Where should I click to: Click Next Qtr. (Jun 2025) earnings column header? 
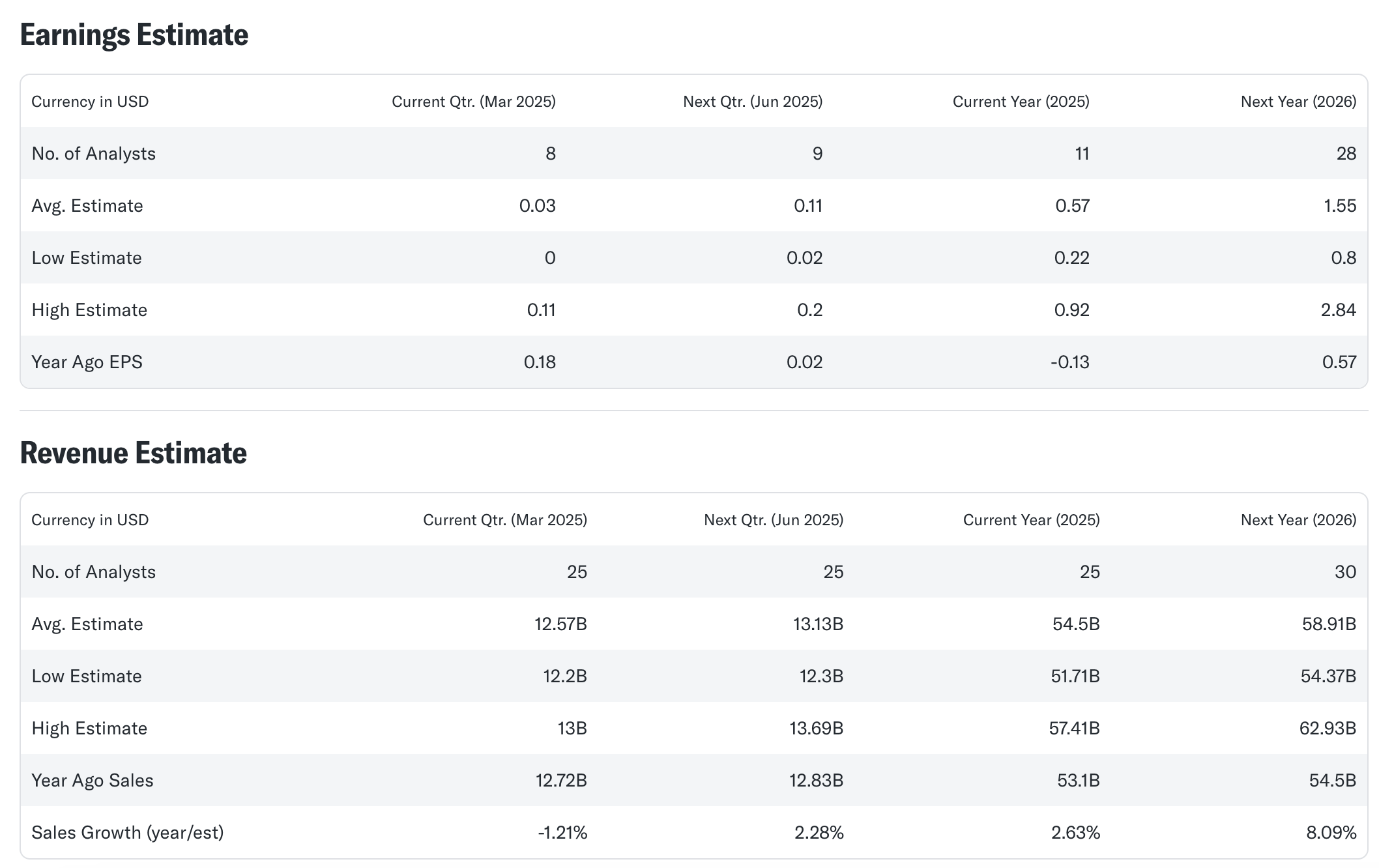752,102
